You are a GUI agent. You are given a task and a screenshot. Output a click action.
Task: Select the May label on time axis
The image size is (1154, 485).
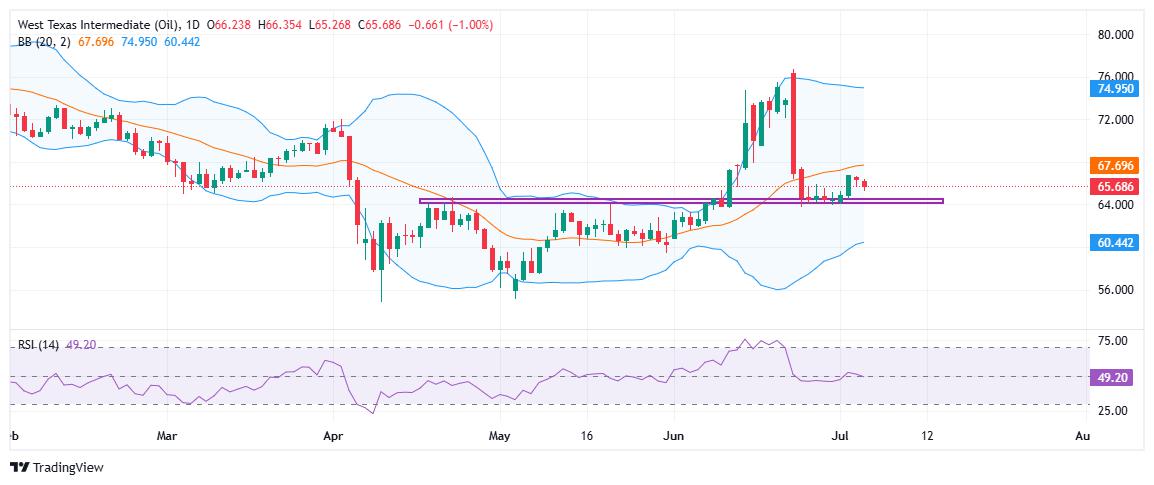(x=500, y=436)
